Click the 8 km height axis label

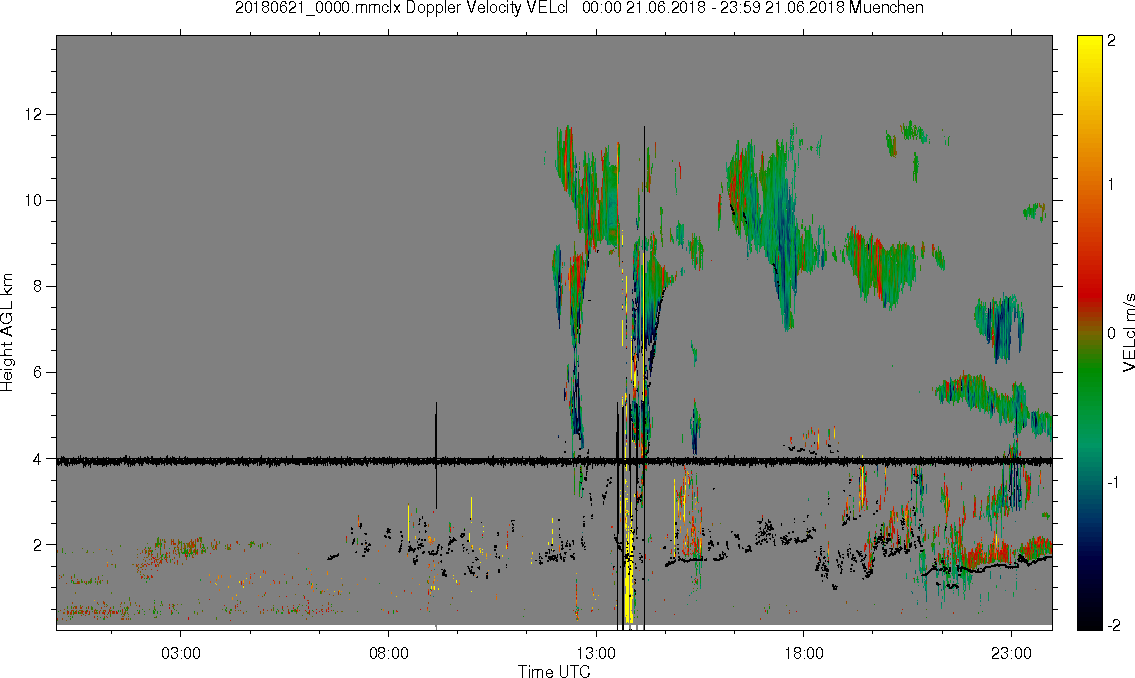38,287
